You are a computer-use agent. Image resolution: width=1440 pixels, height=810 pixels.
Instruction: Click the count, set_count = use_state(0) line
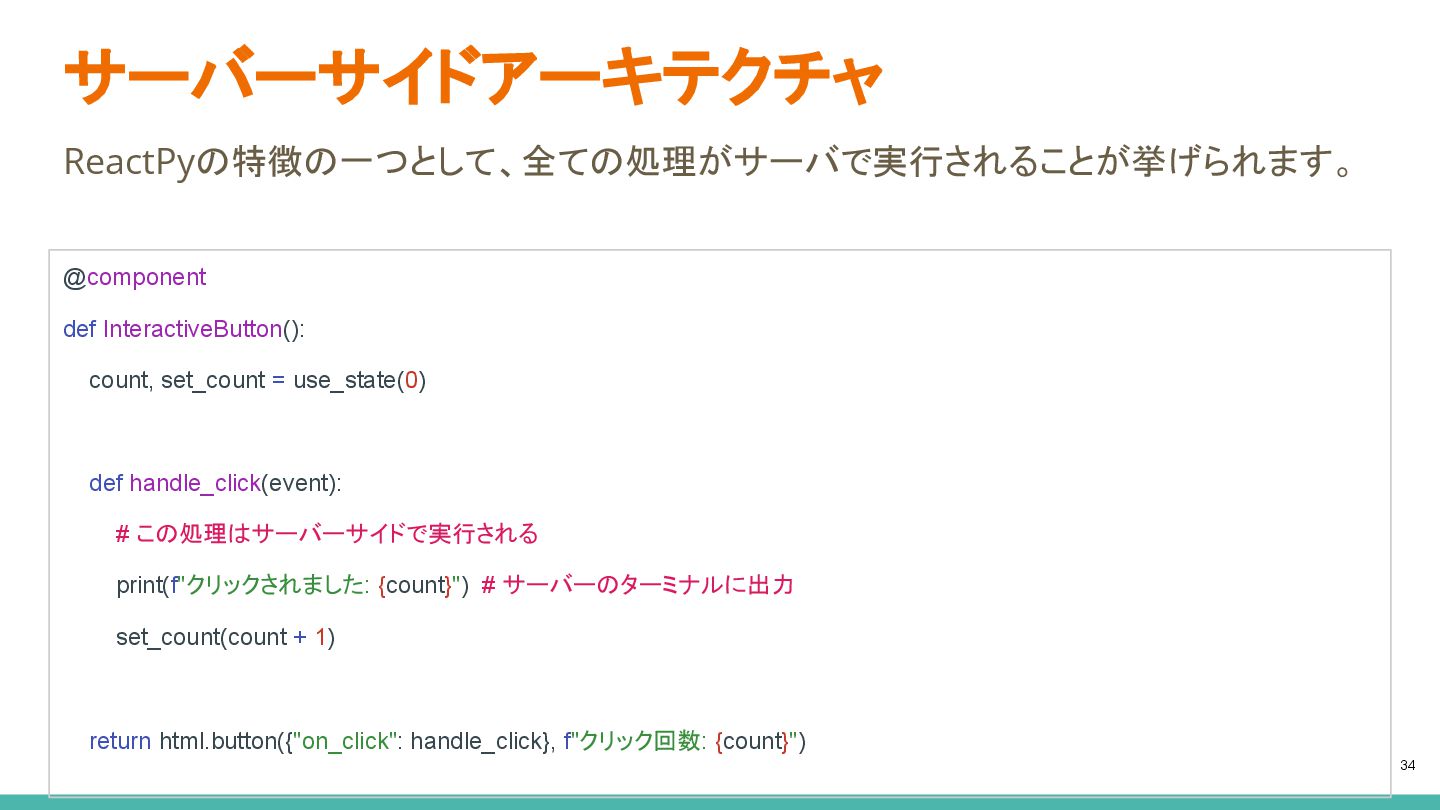click(x=257, y=381)
